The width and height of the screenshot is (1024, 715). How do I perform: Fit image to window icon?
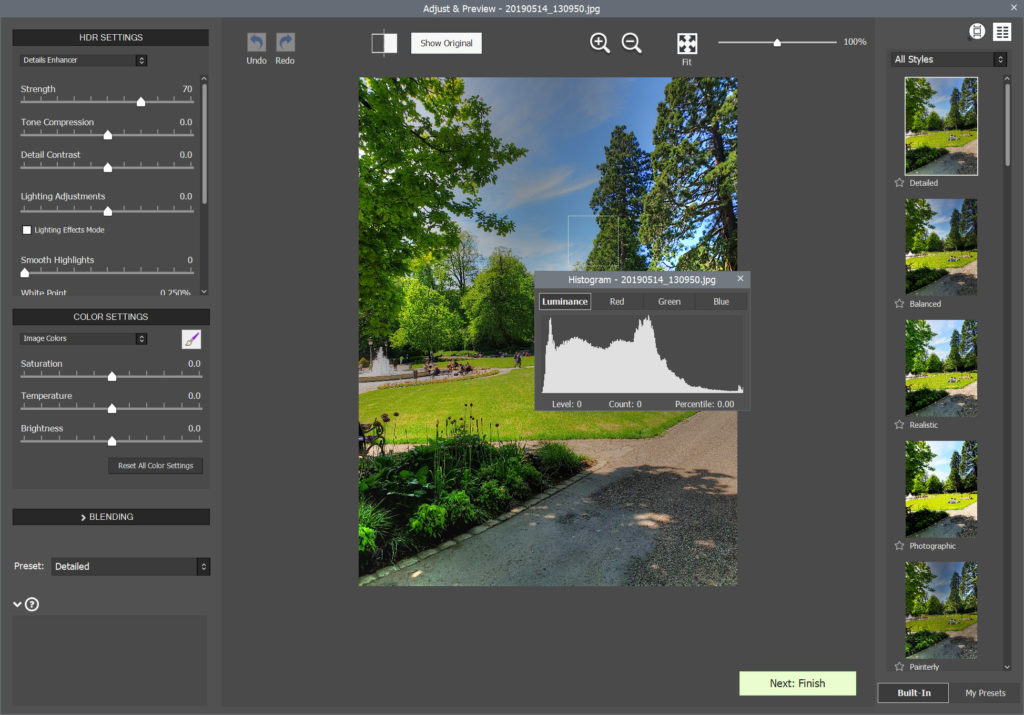coord(687,43)
